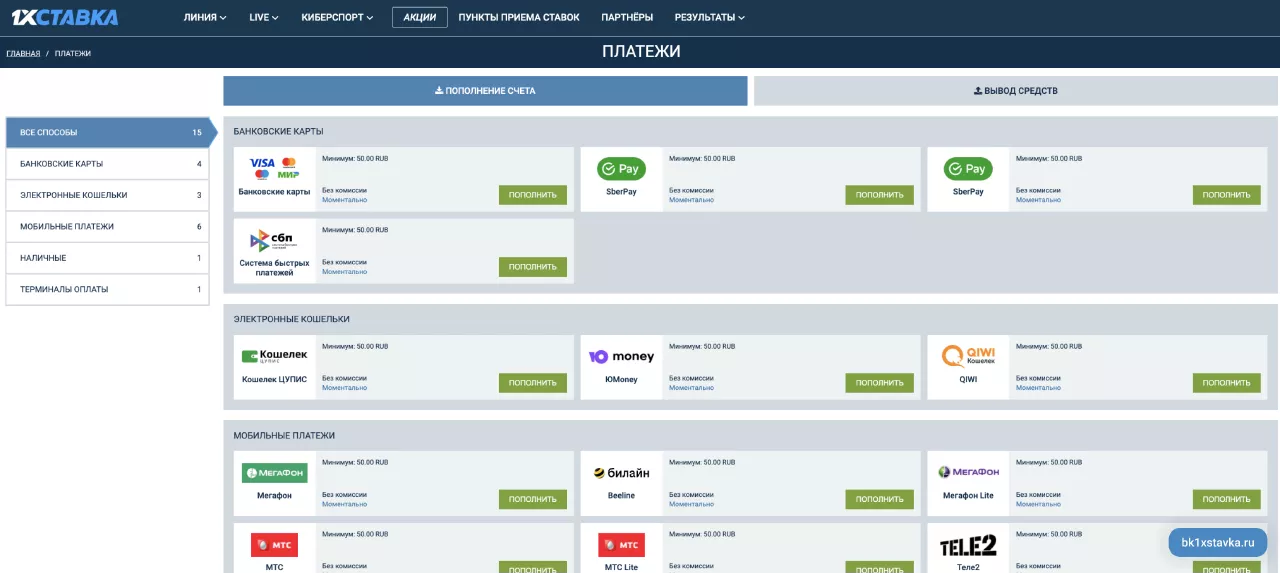This screenshot has height=573, width=1280.
Task: Filter by НАЛИЧНЫЕ in the sidebar
Action: (107, 258)
